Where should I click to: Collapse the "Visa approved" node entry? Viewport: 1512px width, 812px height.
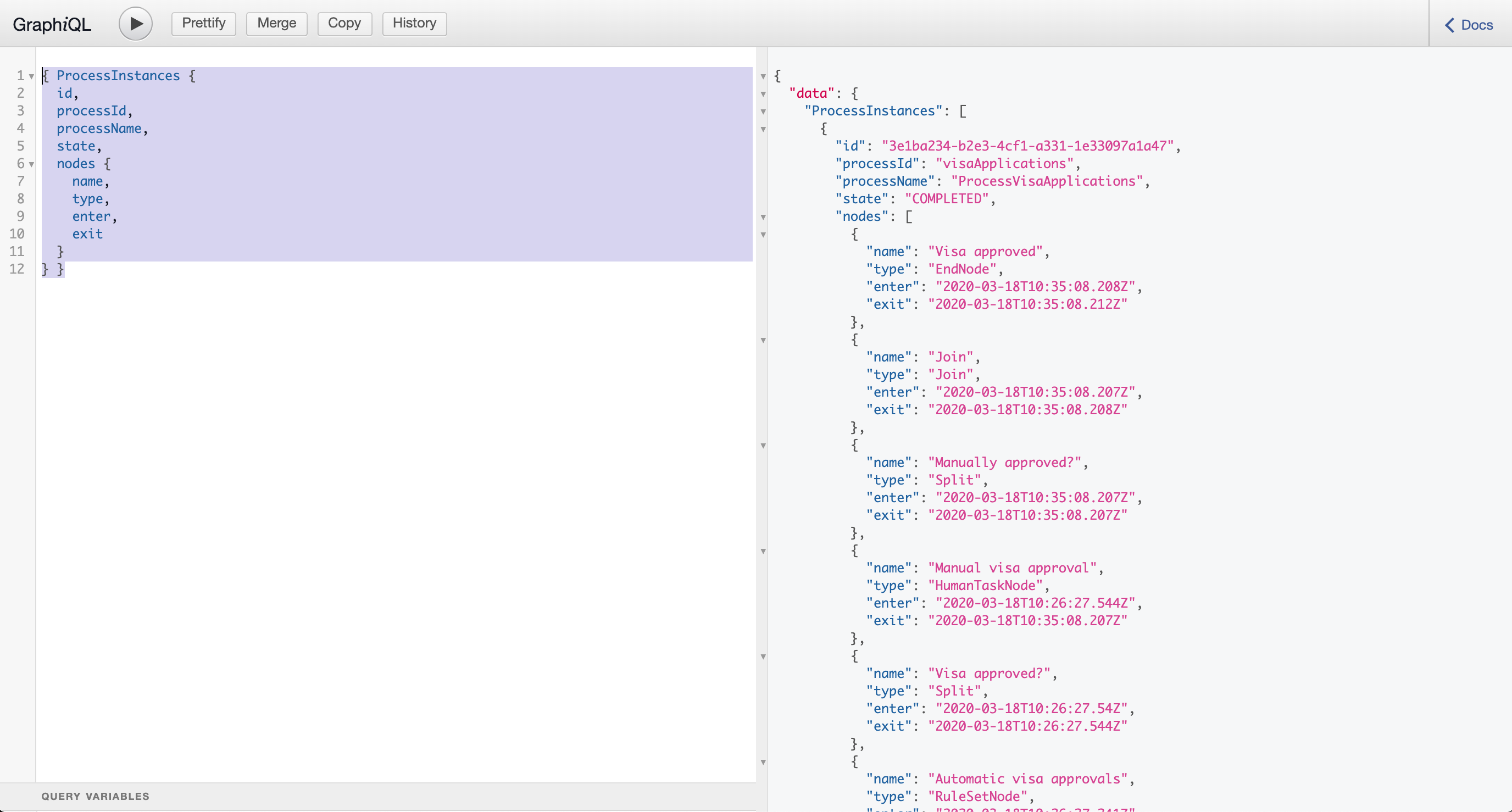pyautogui.click(x=763, y=235)
